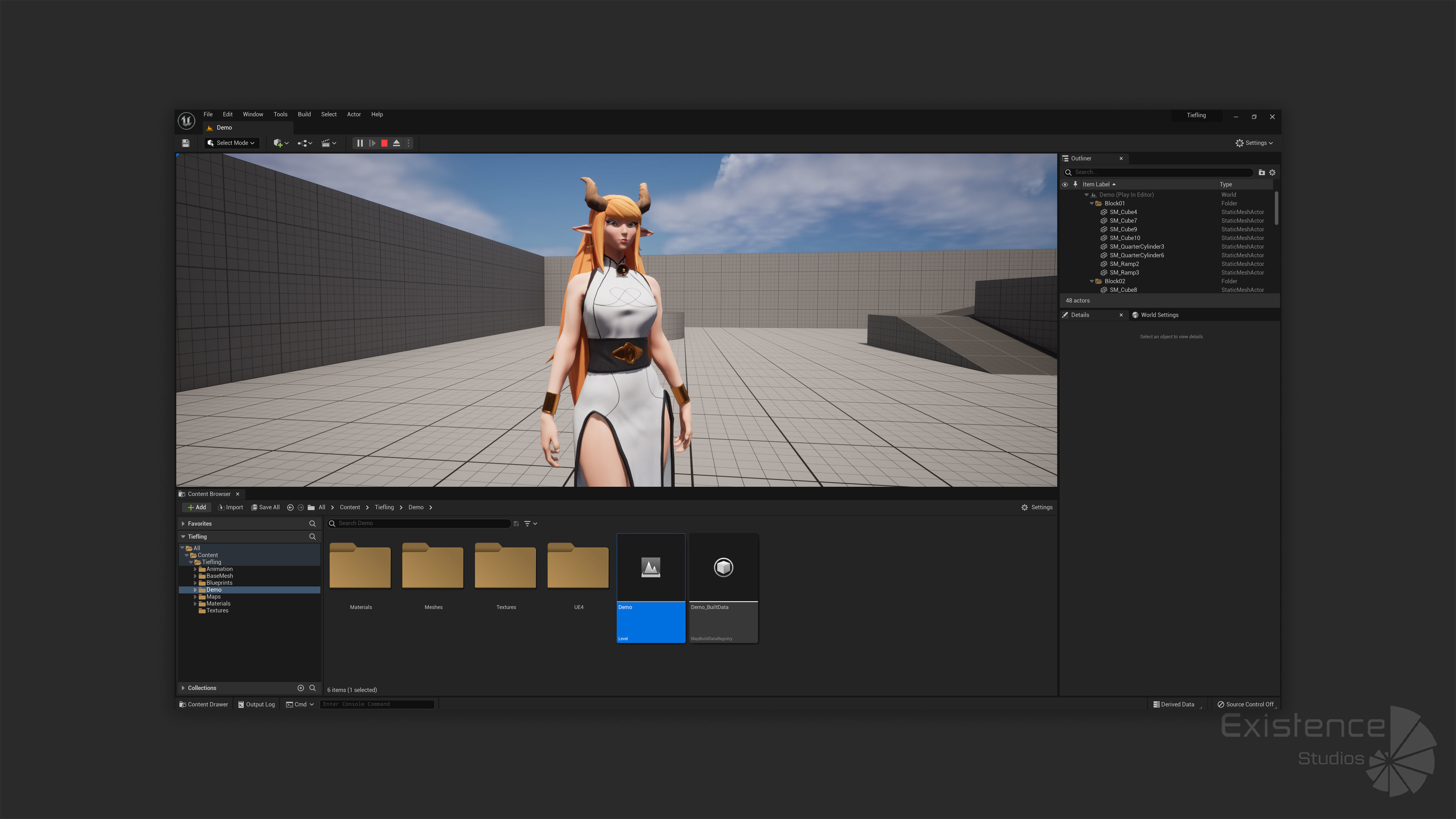
Task: Click the Unreal Engine logo icon
Action: coord(187,121)
